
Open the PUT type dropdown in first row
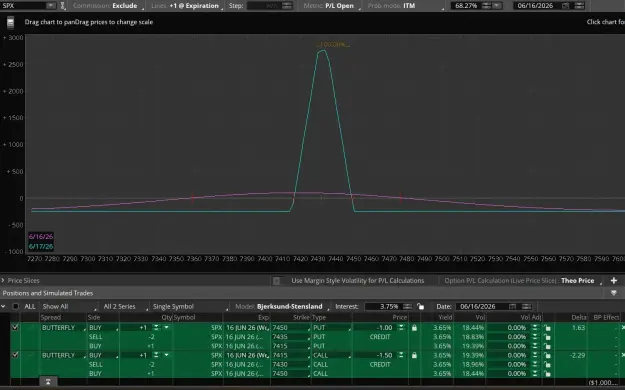[x=332, y=328]
